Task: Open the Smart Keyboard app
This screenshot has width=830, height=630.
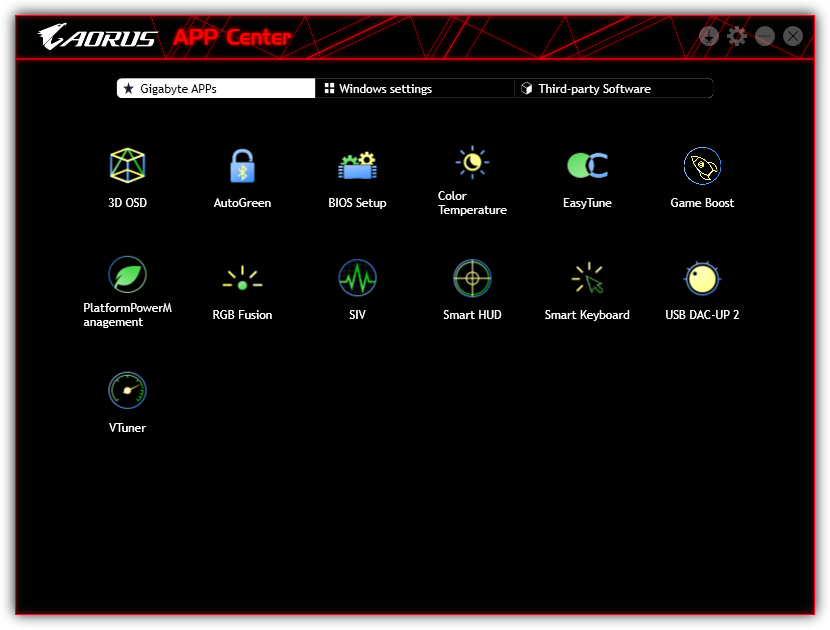Action: click(587, 278)
